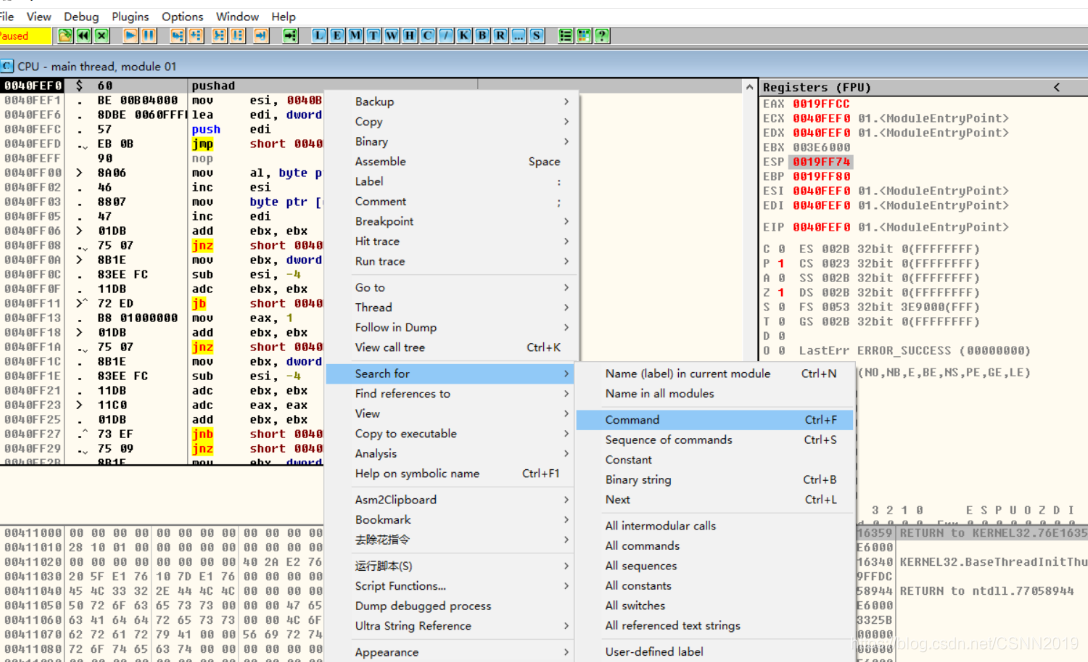This screenshot has width=1088, height=662.
Task: Select Sequence of commands entry
Action: coord(715,440)
